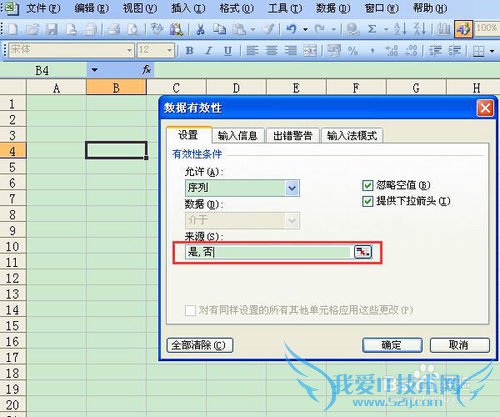Click the Increase Decimal icon
Screen dimensions: 500x417
(392, 51)
